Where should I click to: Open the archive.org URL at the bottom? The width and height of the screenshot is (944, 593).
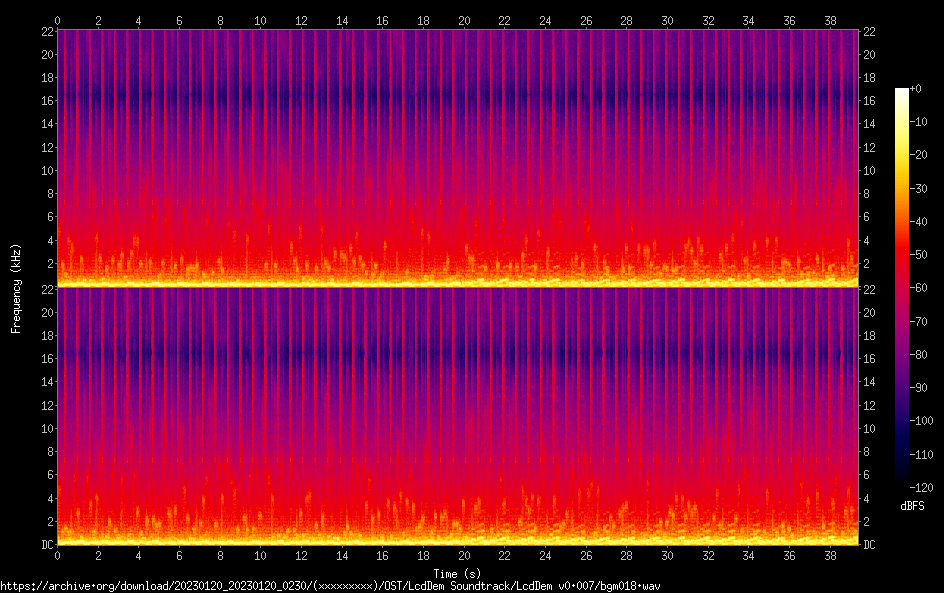(330, 586)
